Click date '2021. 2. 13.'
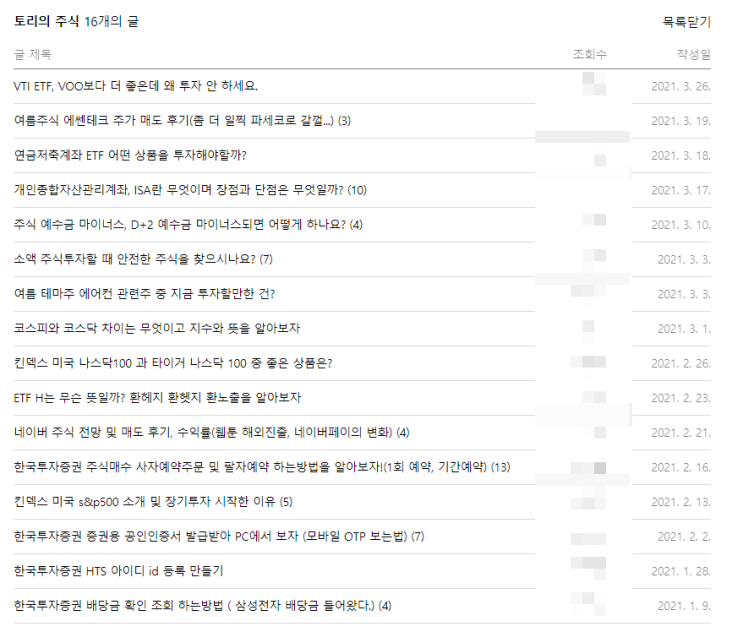This screenshot has height=632, width=743. (681, 502)
